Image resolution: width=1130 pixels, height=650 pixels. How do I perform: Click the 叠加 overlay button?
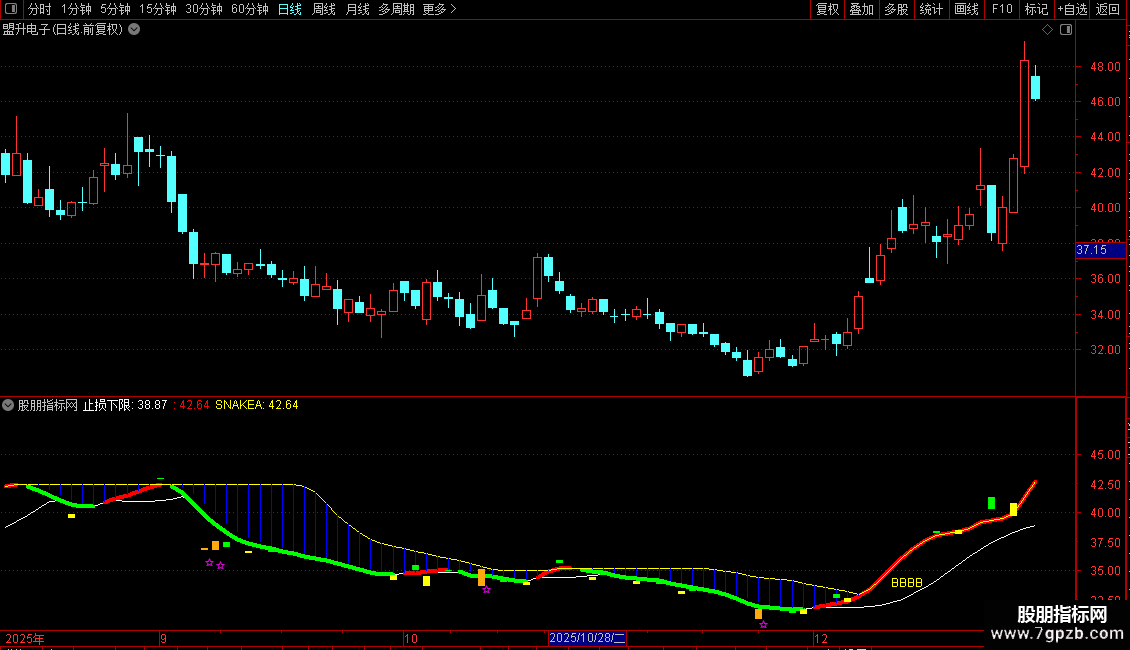coord(861,9)
